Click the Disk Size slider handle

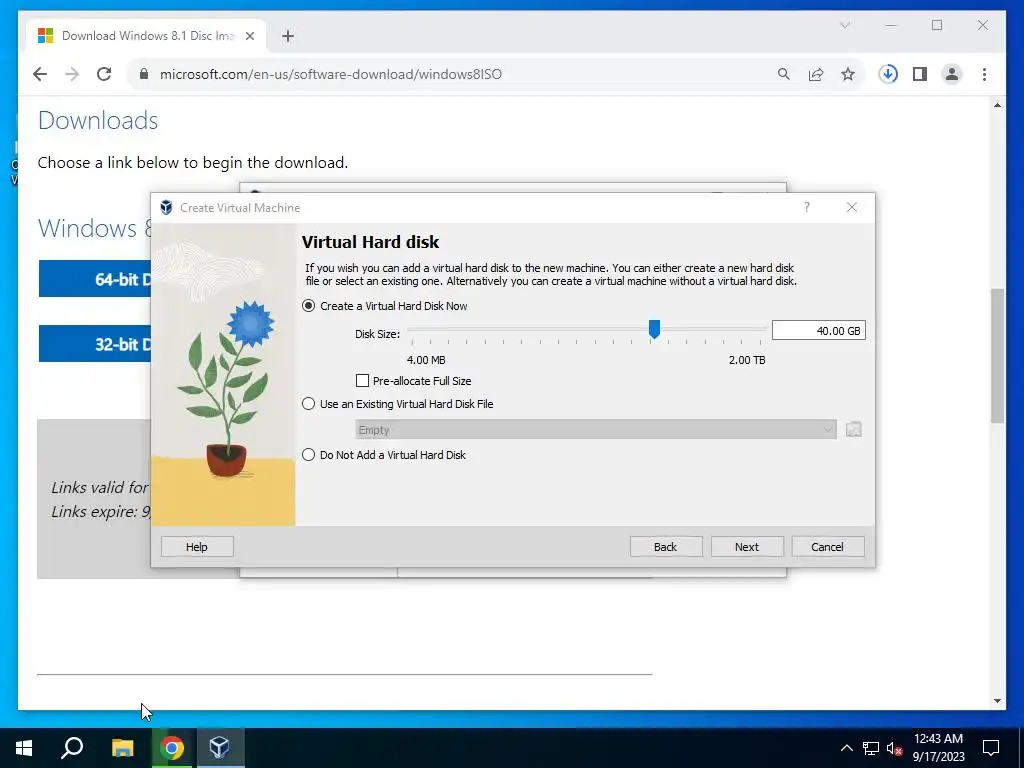(654, 329)
